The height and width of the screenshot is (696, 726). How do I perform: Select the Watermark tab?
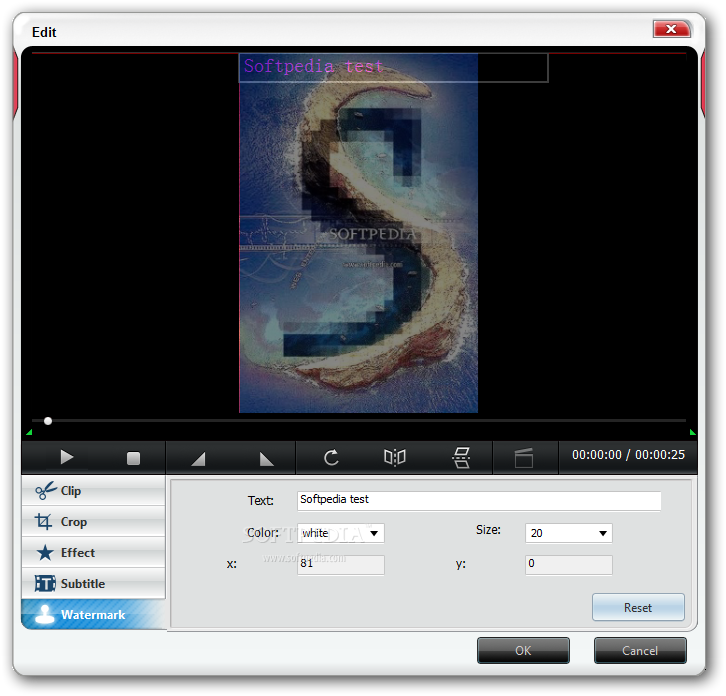pos(93,614)
